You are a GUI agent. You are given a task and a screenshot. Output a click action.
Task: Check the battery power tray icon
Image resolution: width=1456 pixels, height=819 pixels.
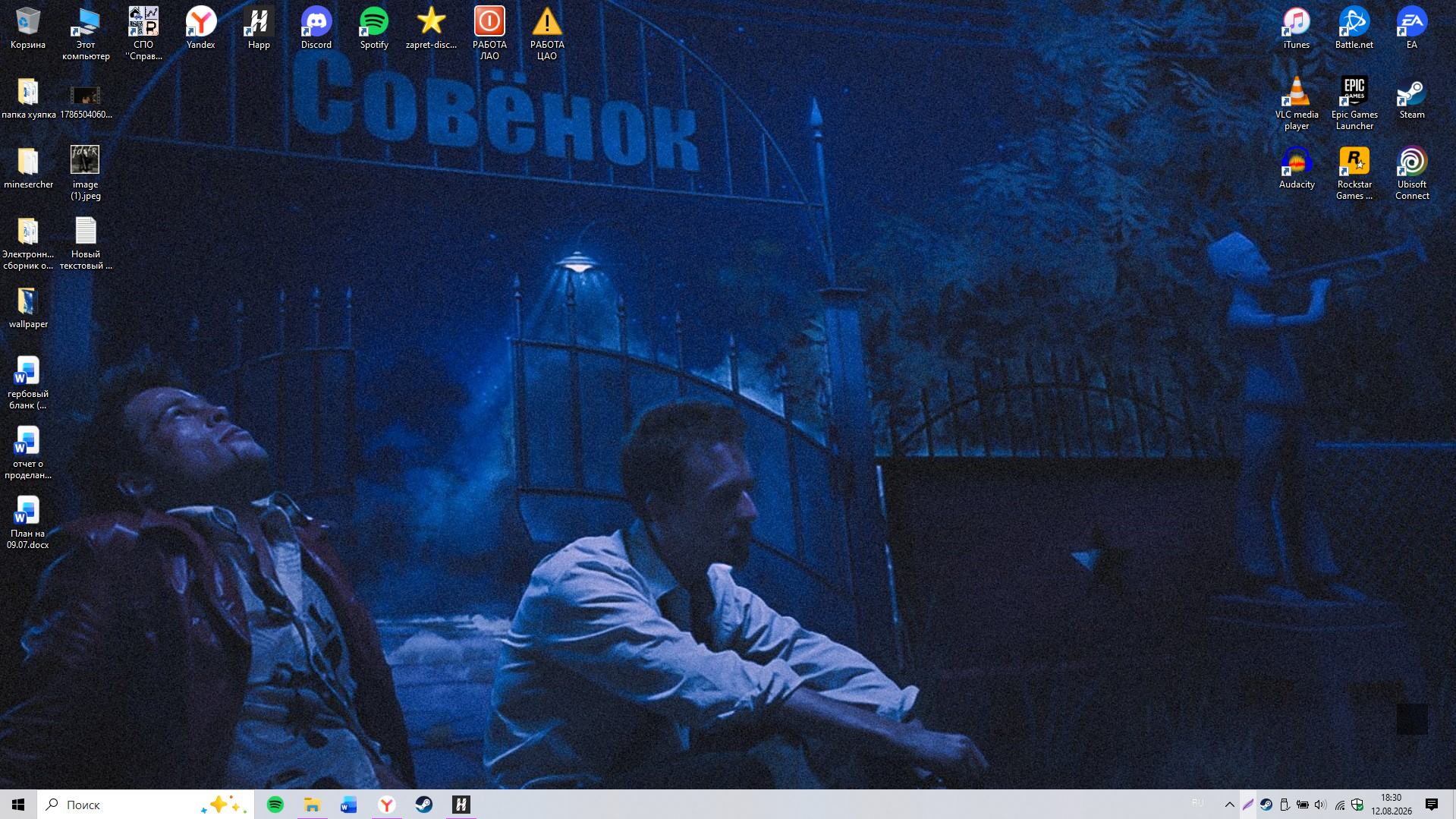pos(1303,805)
